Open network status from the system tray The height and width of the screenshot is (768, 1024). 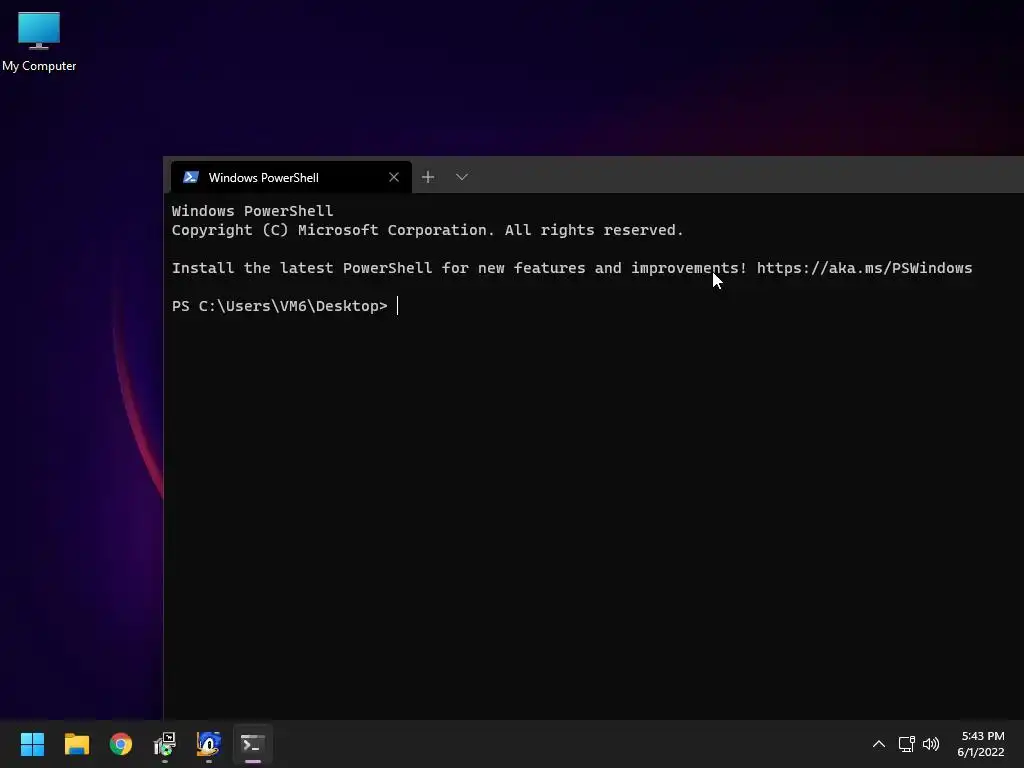pyautogui.click(x=906, y=744)
